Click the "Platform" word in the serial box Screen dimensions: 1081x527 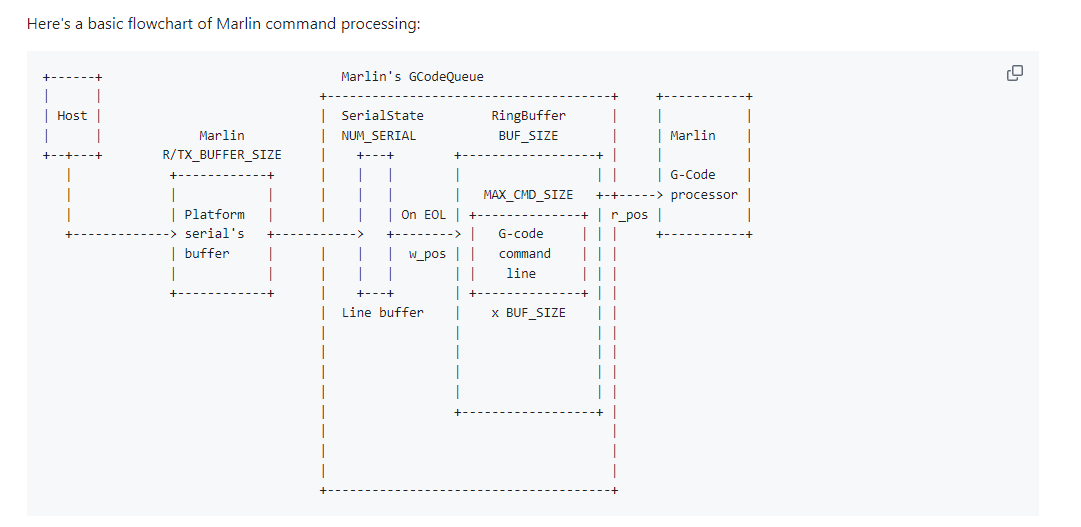tap(214, 214)
